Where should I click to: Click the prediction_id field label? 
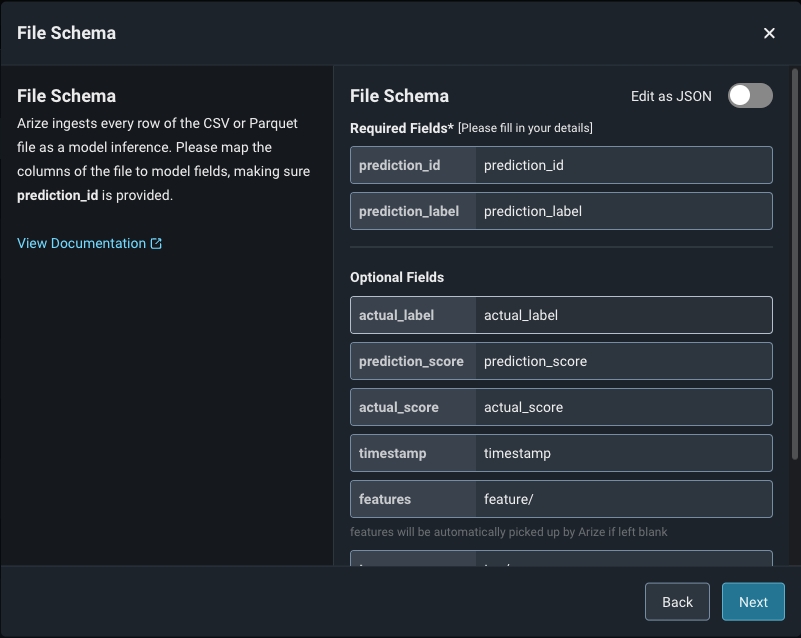tap(400, 165)
